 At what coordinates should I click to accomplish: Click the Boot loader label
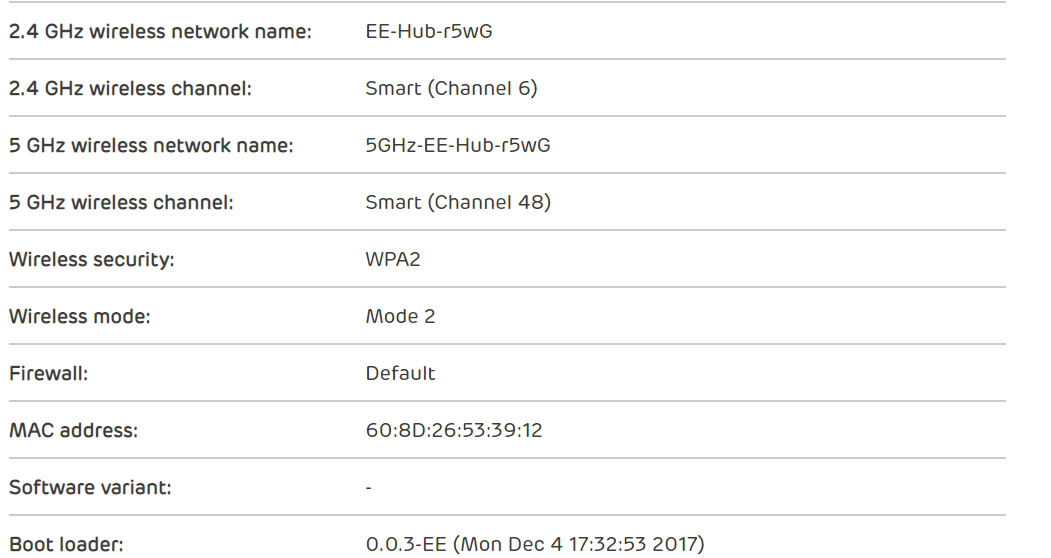65,546
